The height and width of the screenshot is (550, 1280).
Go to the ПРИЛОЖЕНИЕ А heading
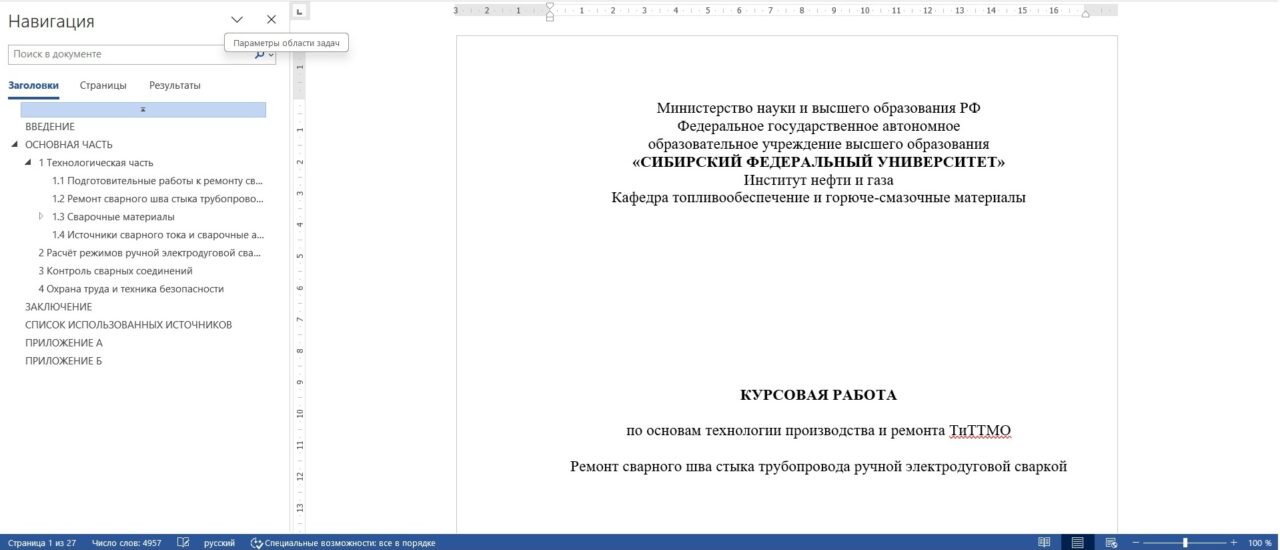(64, 343)
